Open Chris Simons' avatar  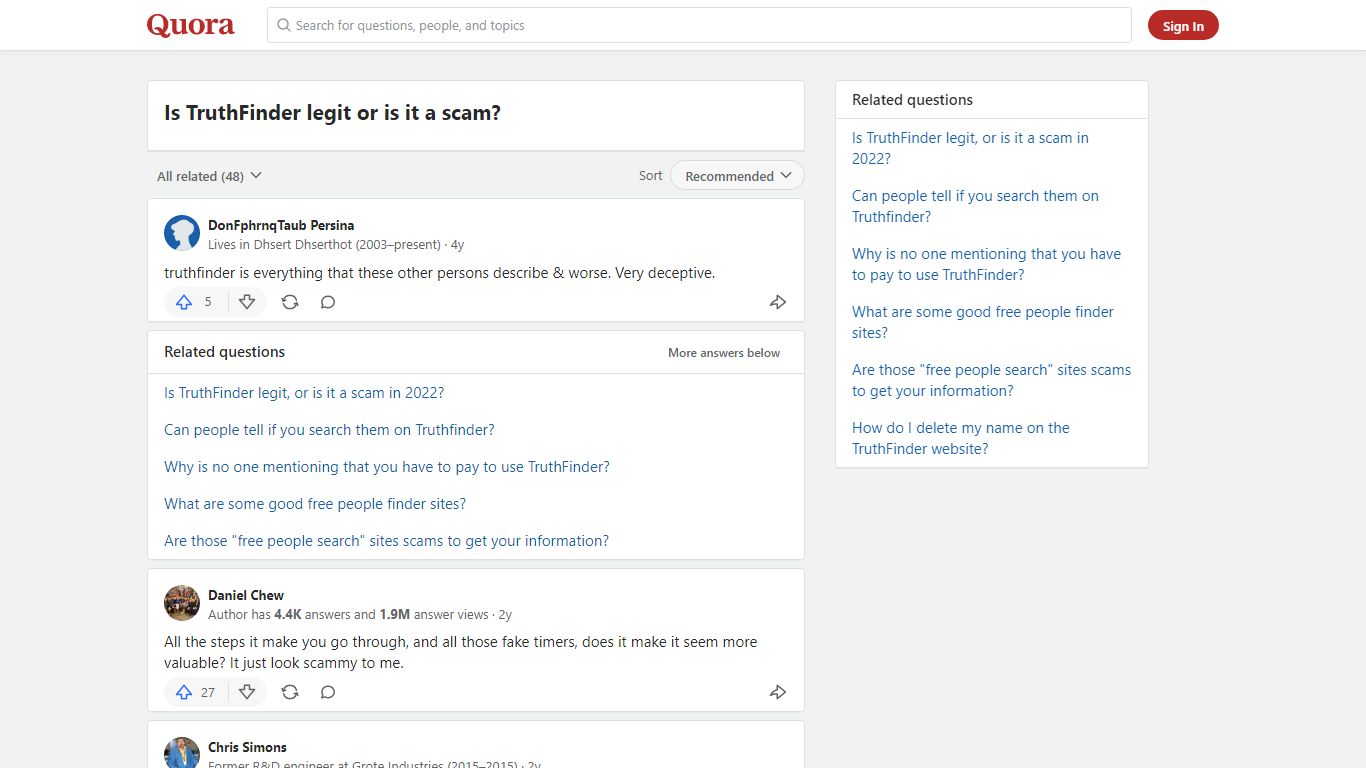(x=182, y=753)
